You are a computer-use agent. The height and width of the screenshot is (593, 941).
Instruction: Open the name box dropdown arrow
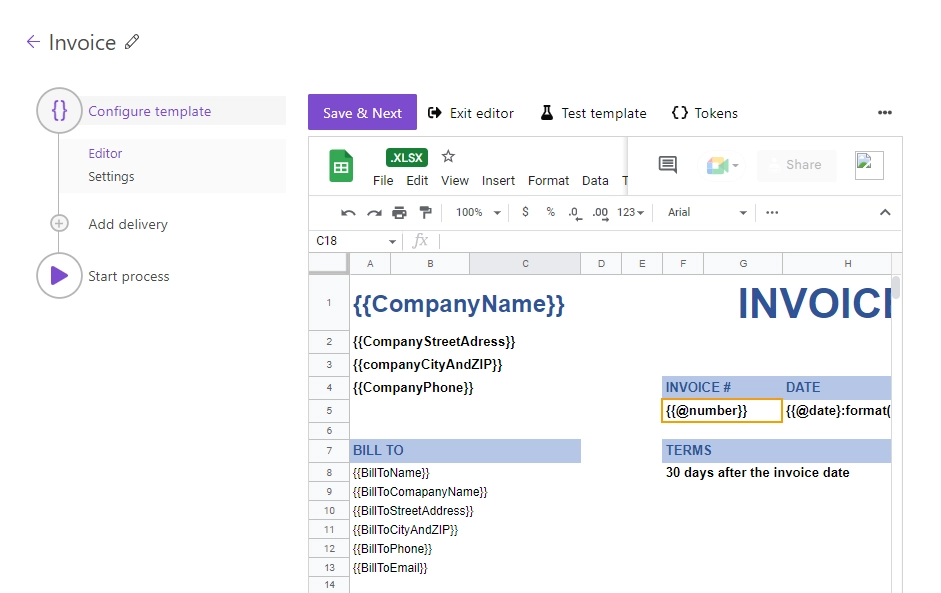[x=392, y=241]
